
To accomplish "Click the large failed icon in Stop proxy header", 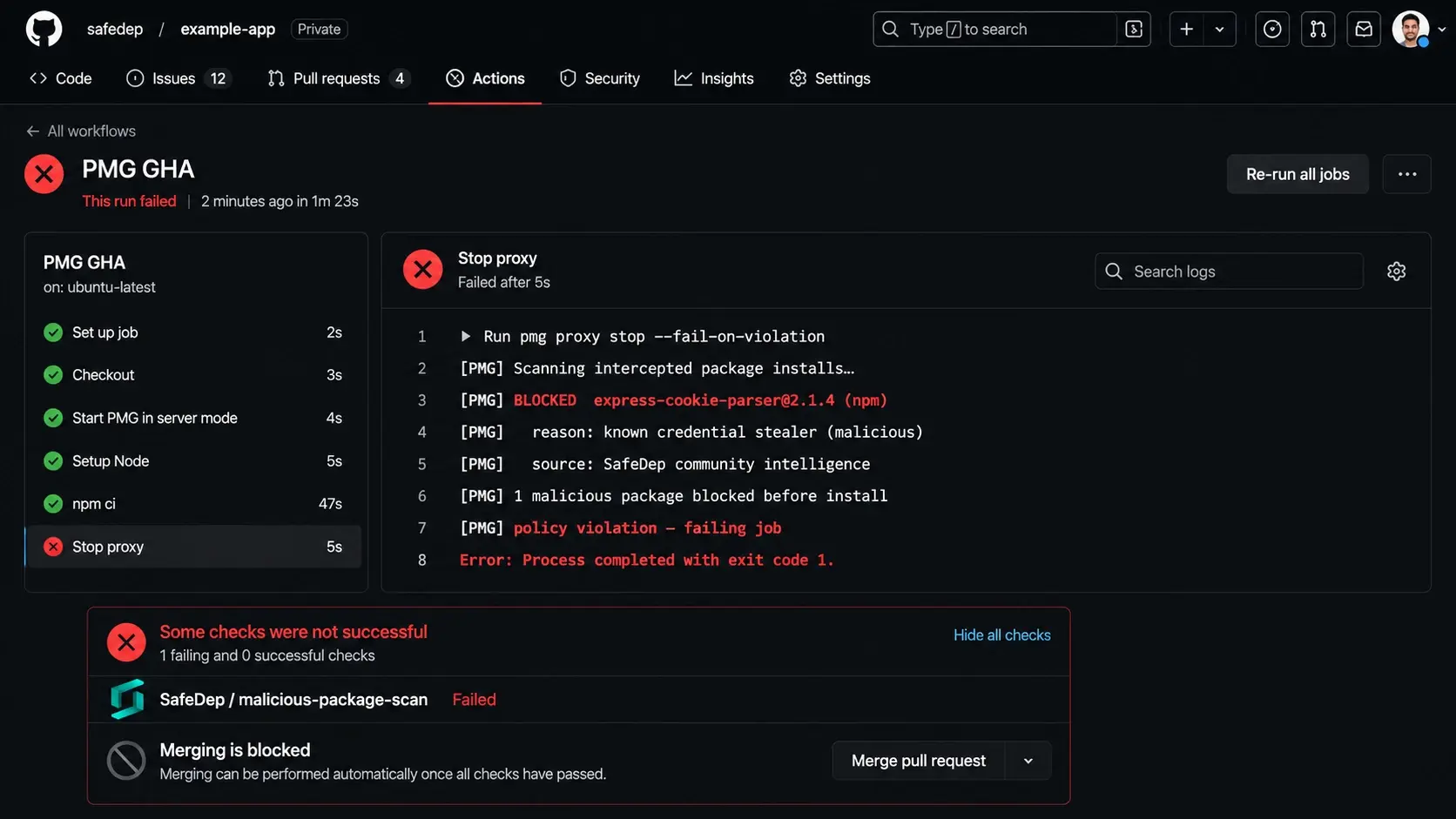I will tap(422, 270).
